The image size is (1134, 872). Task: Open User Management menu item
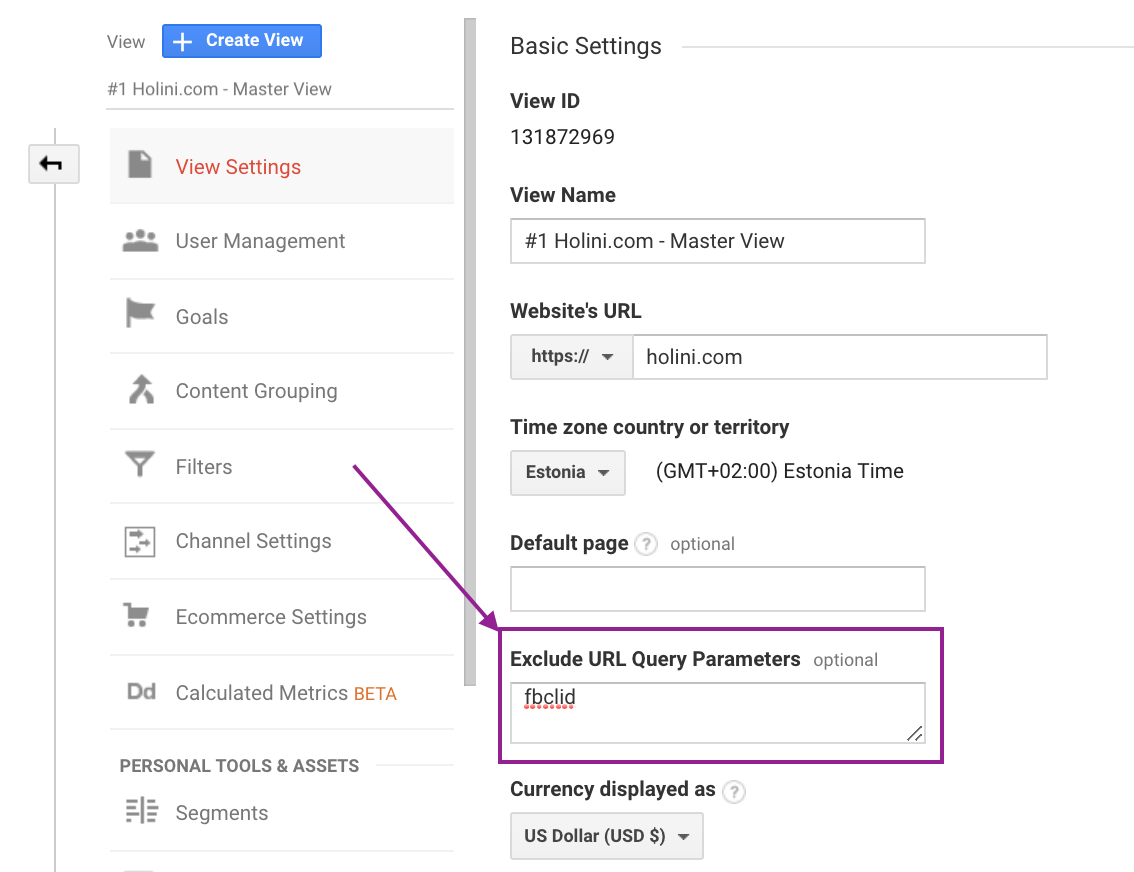(282, 241)
